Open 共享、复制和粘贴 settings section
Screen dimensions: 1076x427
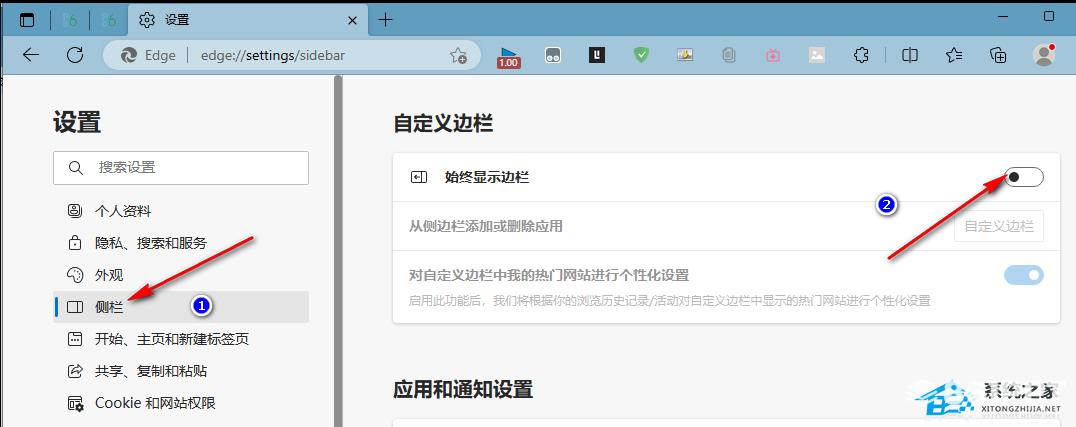click(x=181, y=371)
